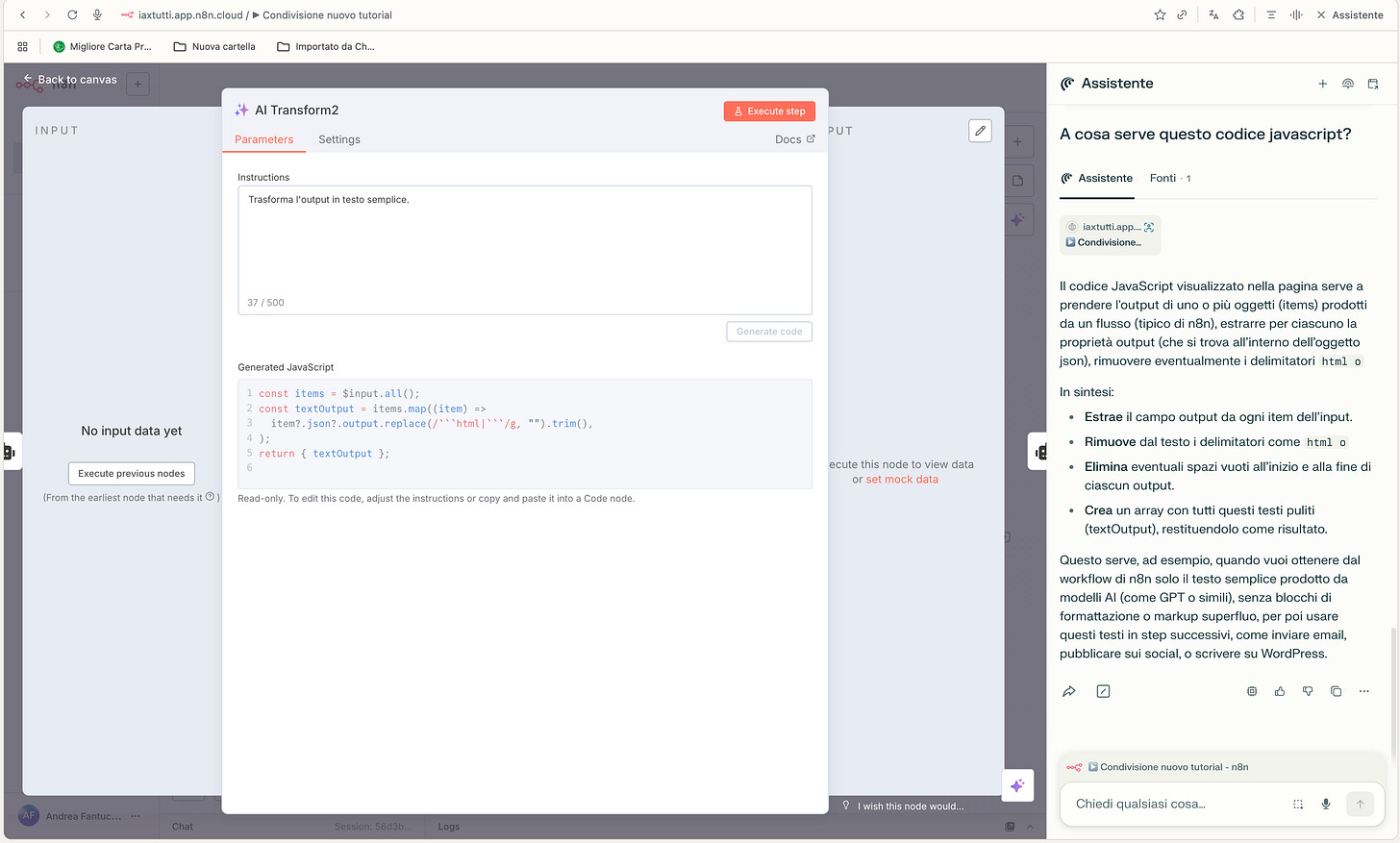
Task: Click Back to canvas
Action: click(x=70, y=80)
